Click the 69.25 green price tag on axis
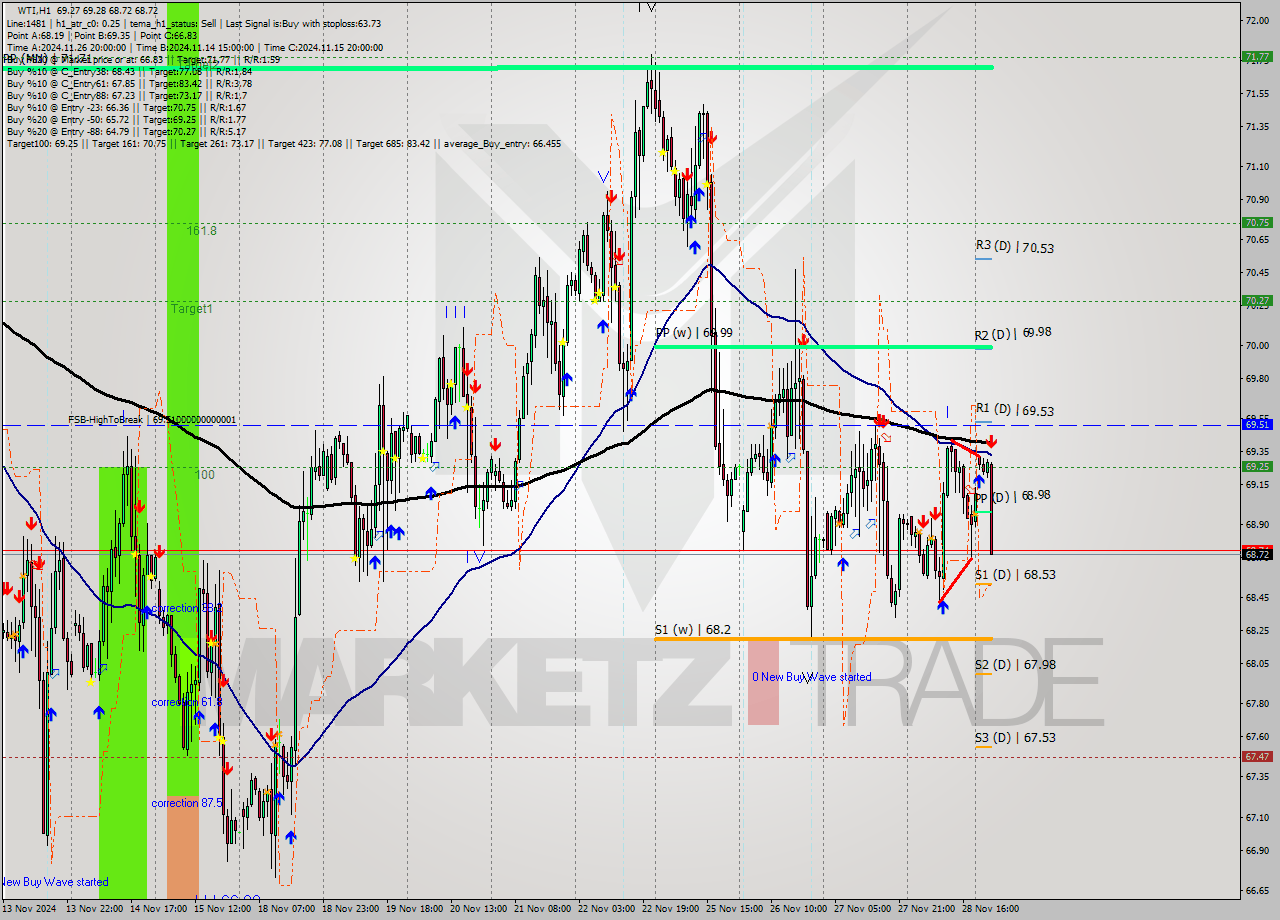Screen dimensions: 1280x920 (1257, 466)
